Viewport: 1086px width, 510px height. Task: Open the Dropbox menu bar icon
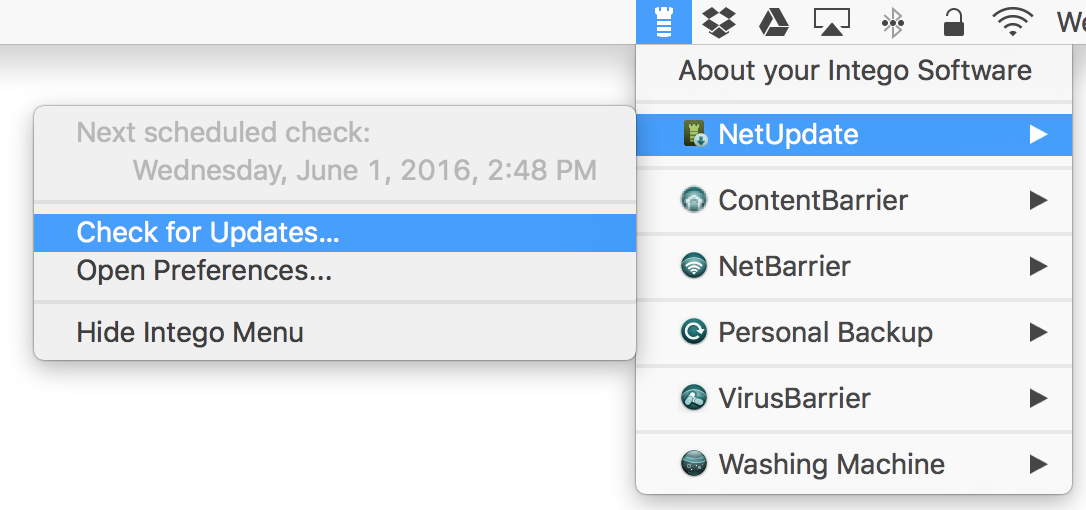[719, 22]
